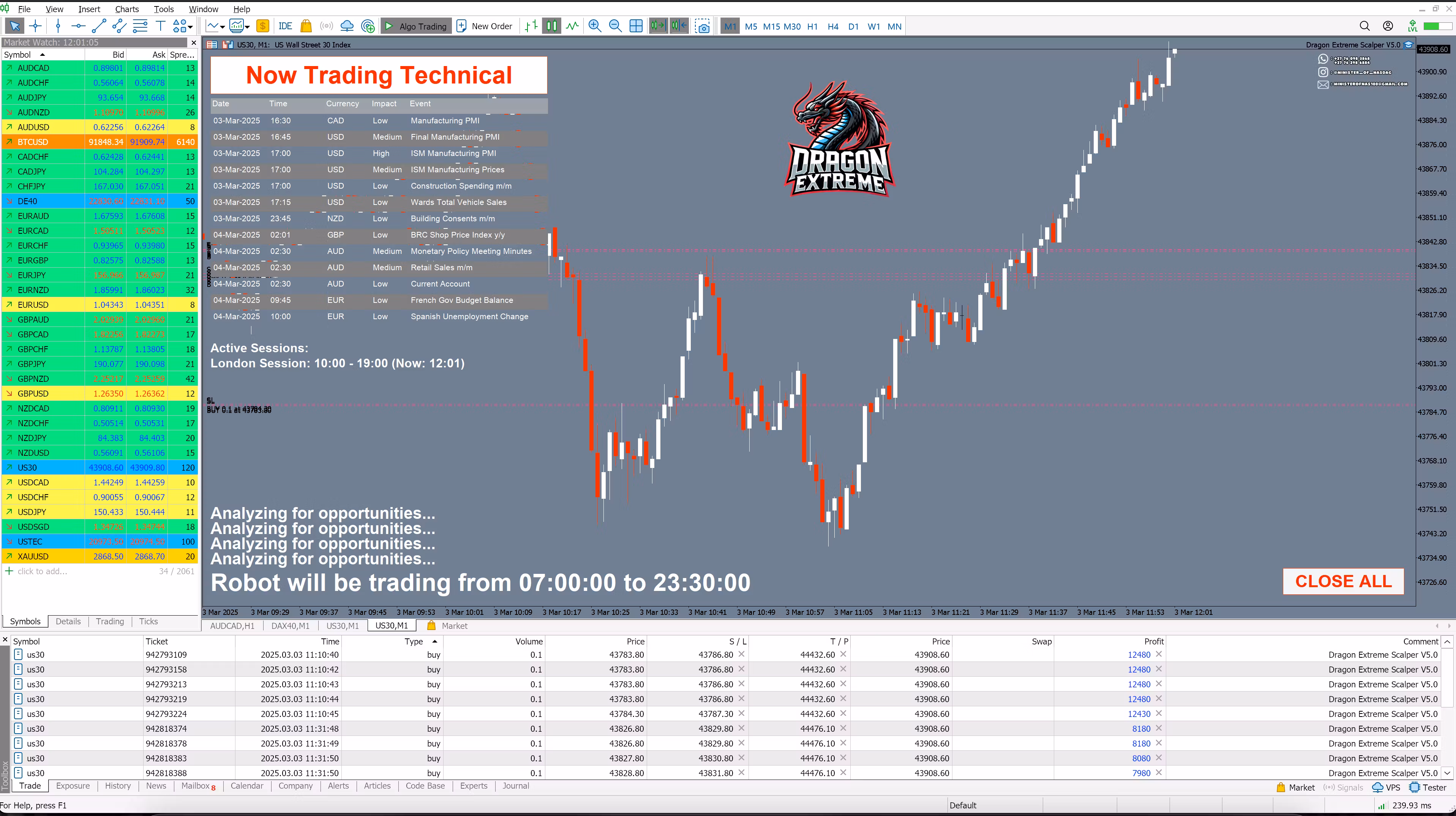Open the AUDCAD,H1 chart tab
The width and height of the screenshot is (1456, 816).
point(232,626)
